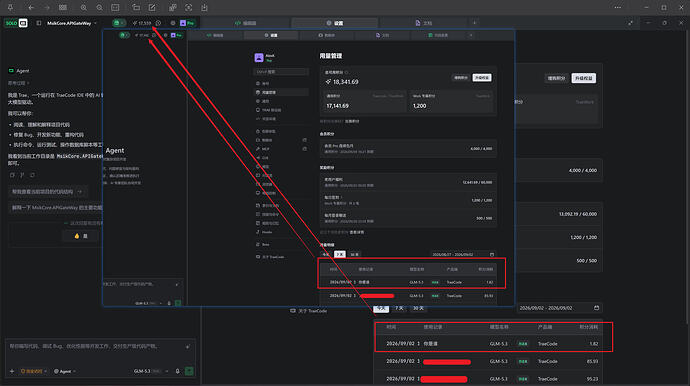Switch to the 文档 document tab

pyautogui.click(x=424, y=23)
